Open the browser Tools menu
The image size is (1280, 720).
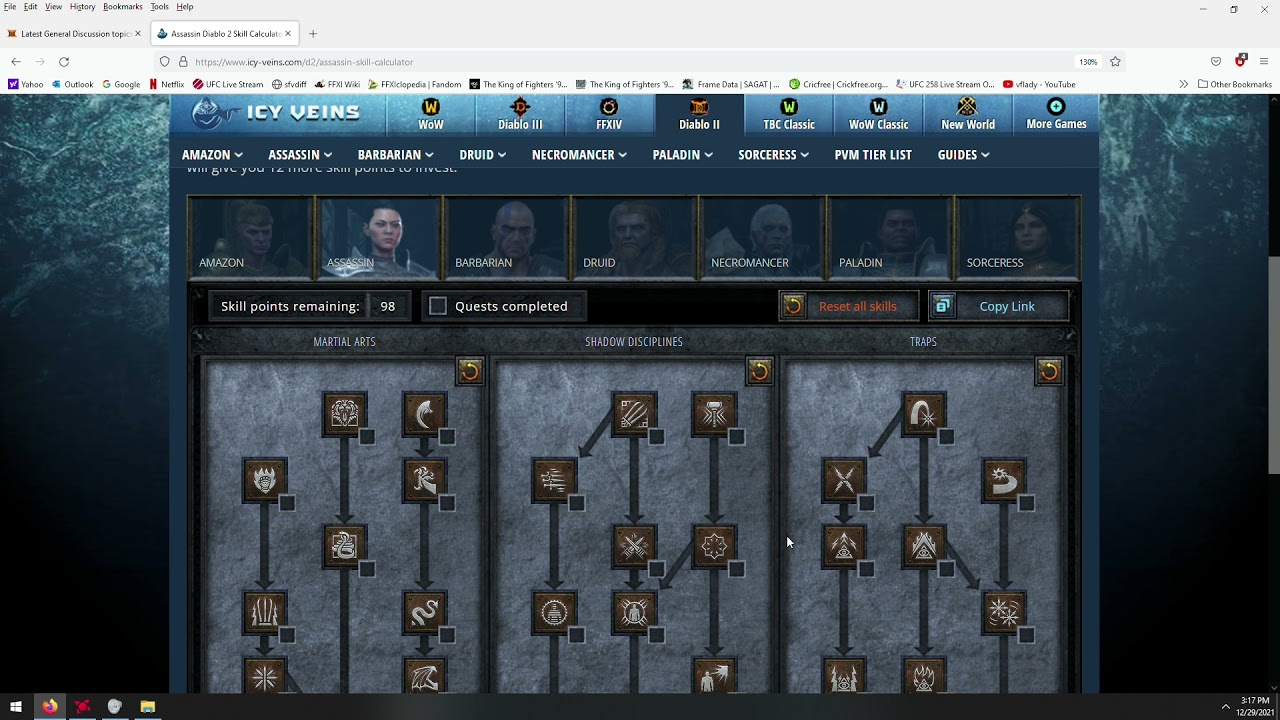coord(159,7)
